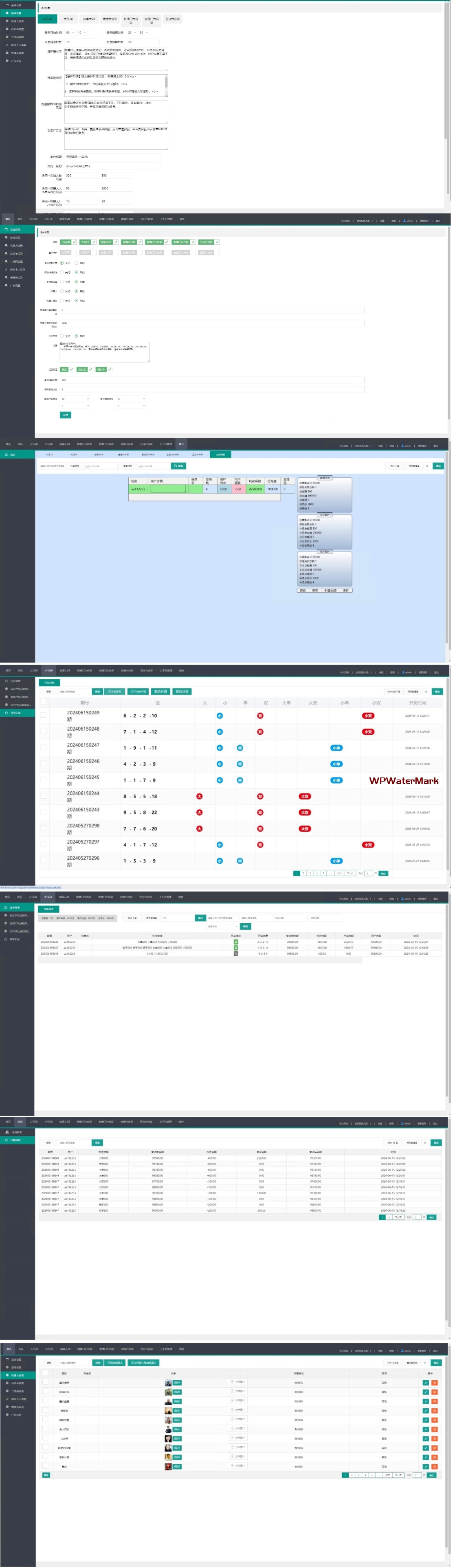
Task: Switch to the 大马28 settings tab
Action: pos(68,19)
